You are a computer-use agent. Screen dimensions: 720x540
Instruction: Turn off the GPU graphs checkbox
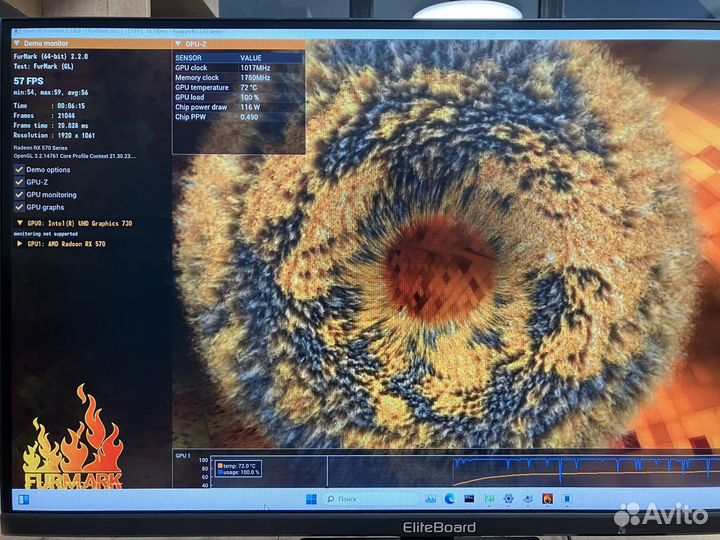point(19,207)
